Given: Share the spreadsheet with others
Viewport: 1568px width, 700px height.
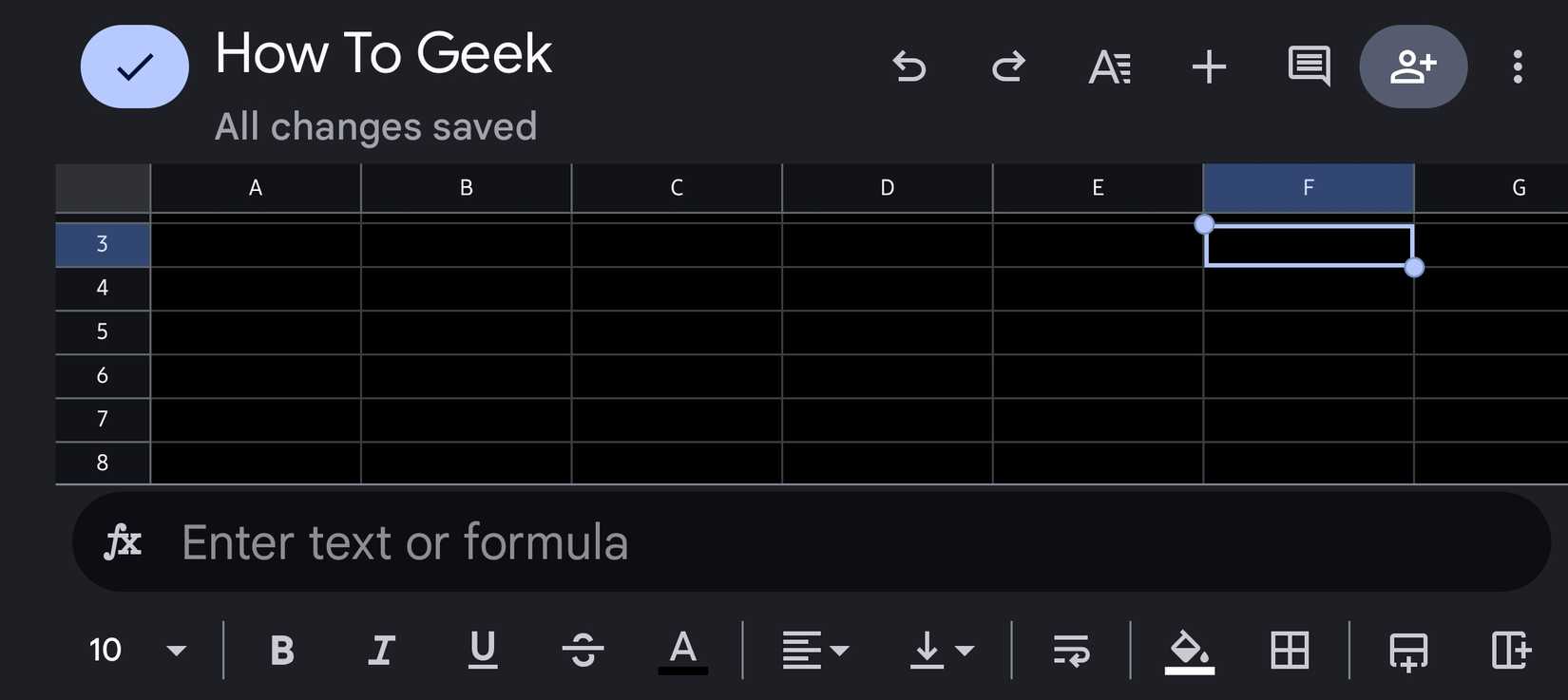Looking at the screenshot, I should click(1414, 66).
